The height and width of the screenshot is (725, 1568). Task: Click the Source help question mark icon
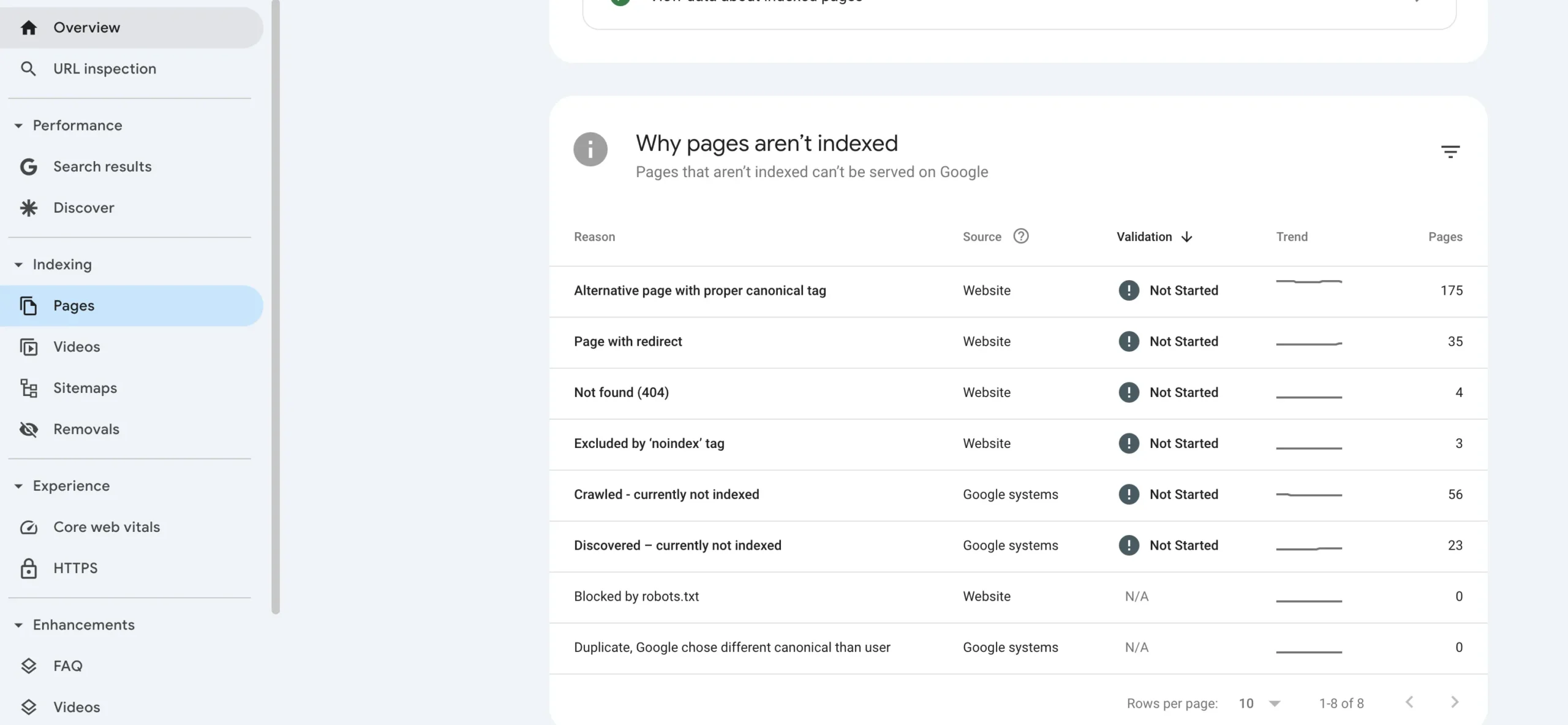1020,236
